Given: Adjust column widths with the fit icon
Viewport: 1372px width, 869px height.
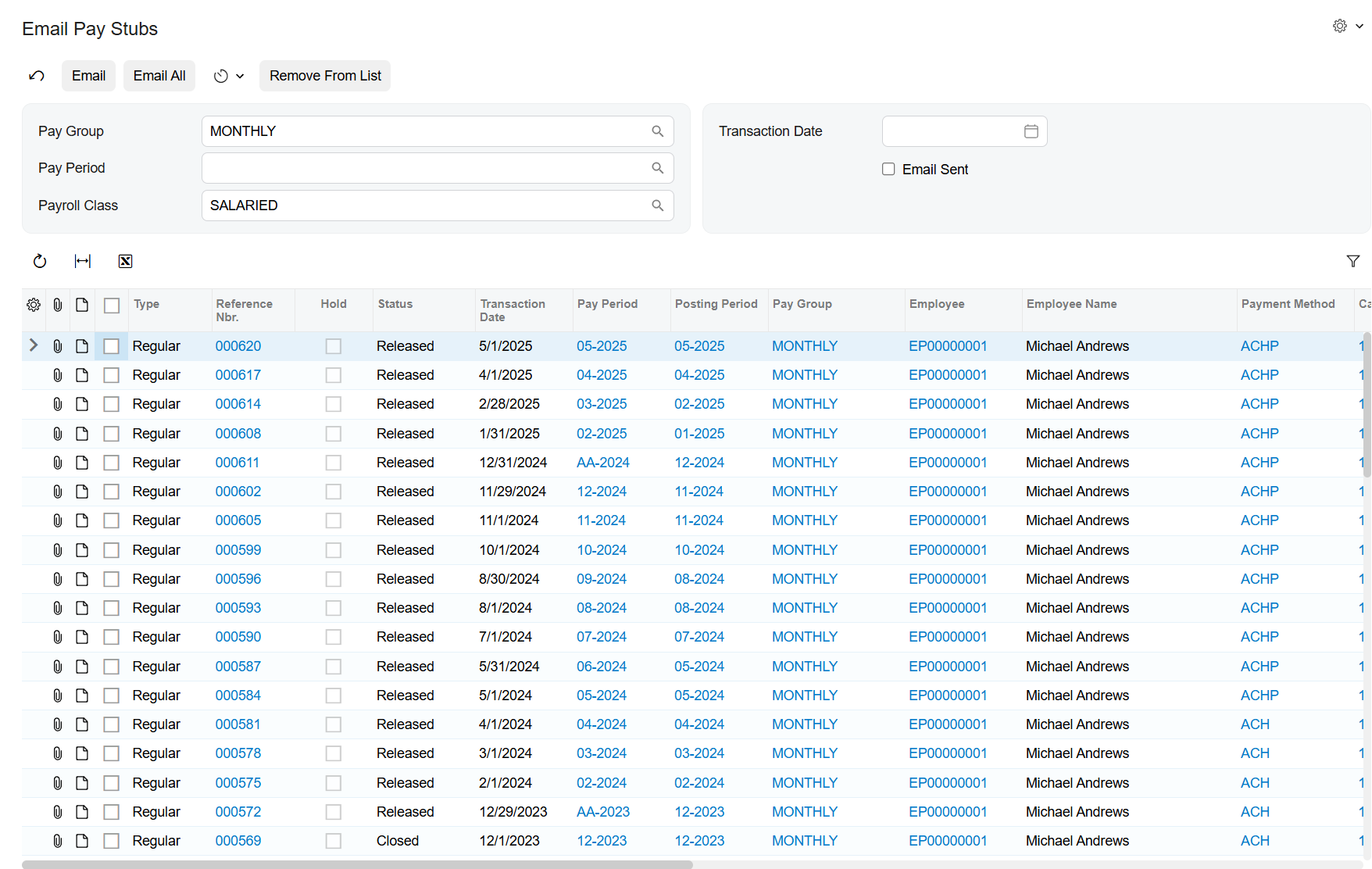Looking at the screenshot, I should click(82, 261).
